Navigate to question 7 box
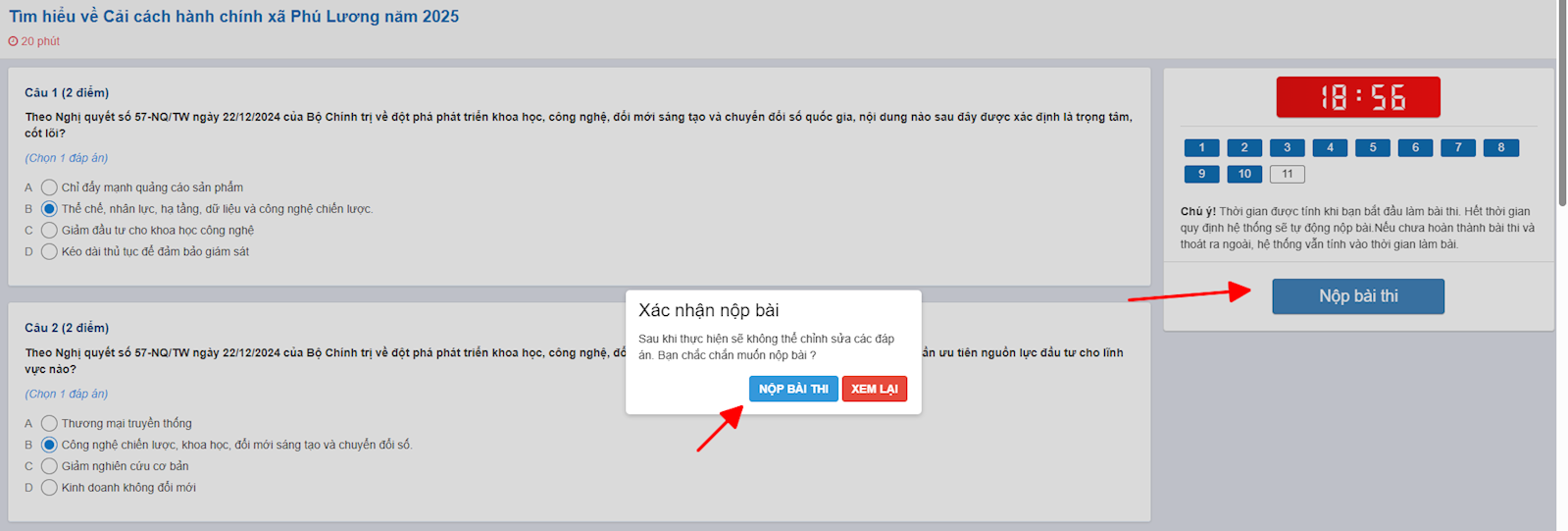 [x=1457, y=148]
